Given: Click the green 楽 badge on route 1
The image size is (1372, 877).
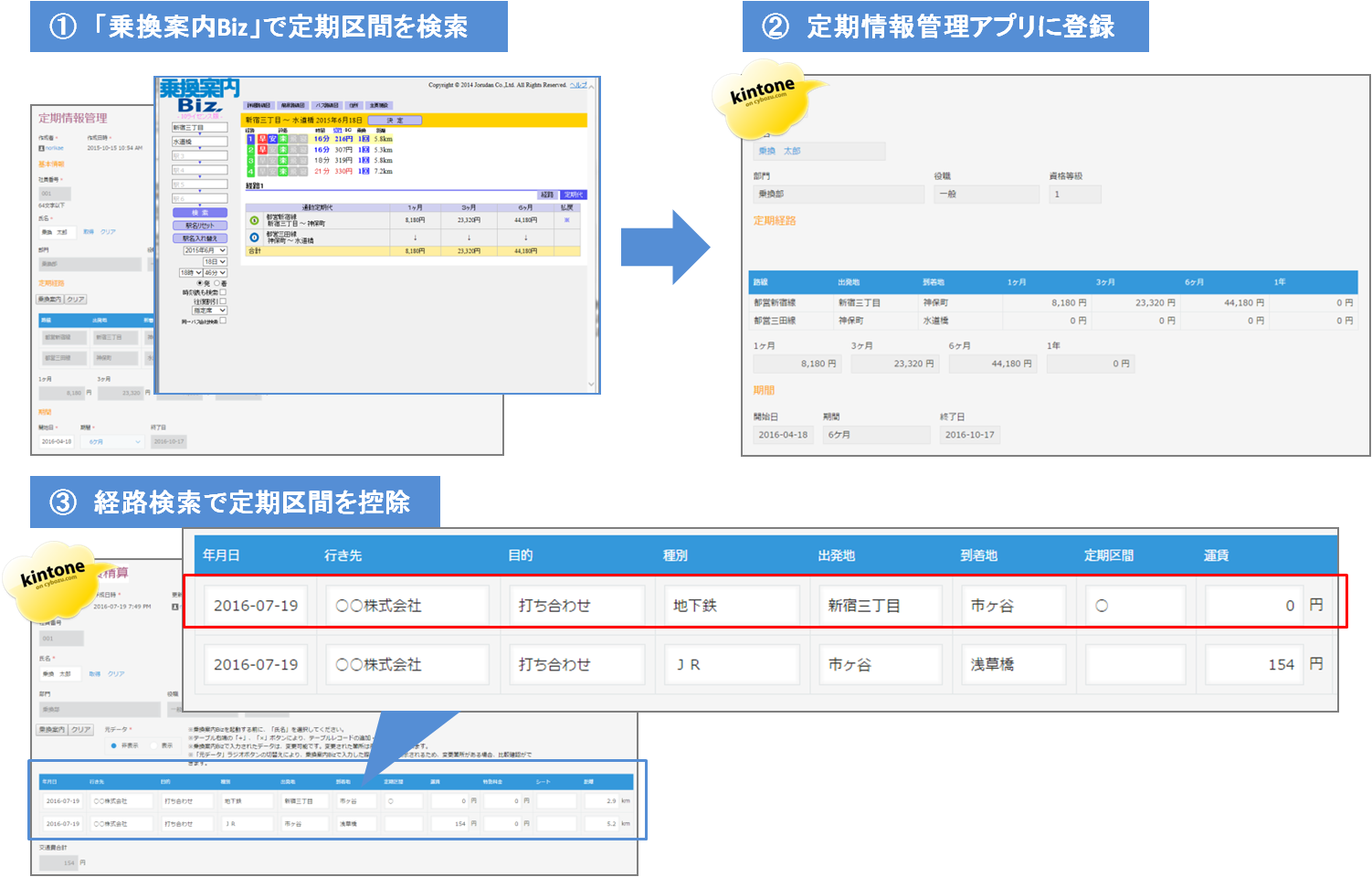Looking at the screenshot, I should [x=283, y=139].
